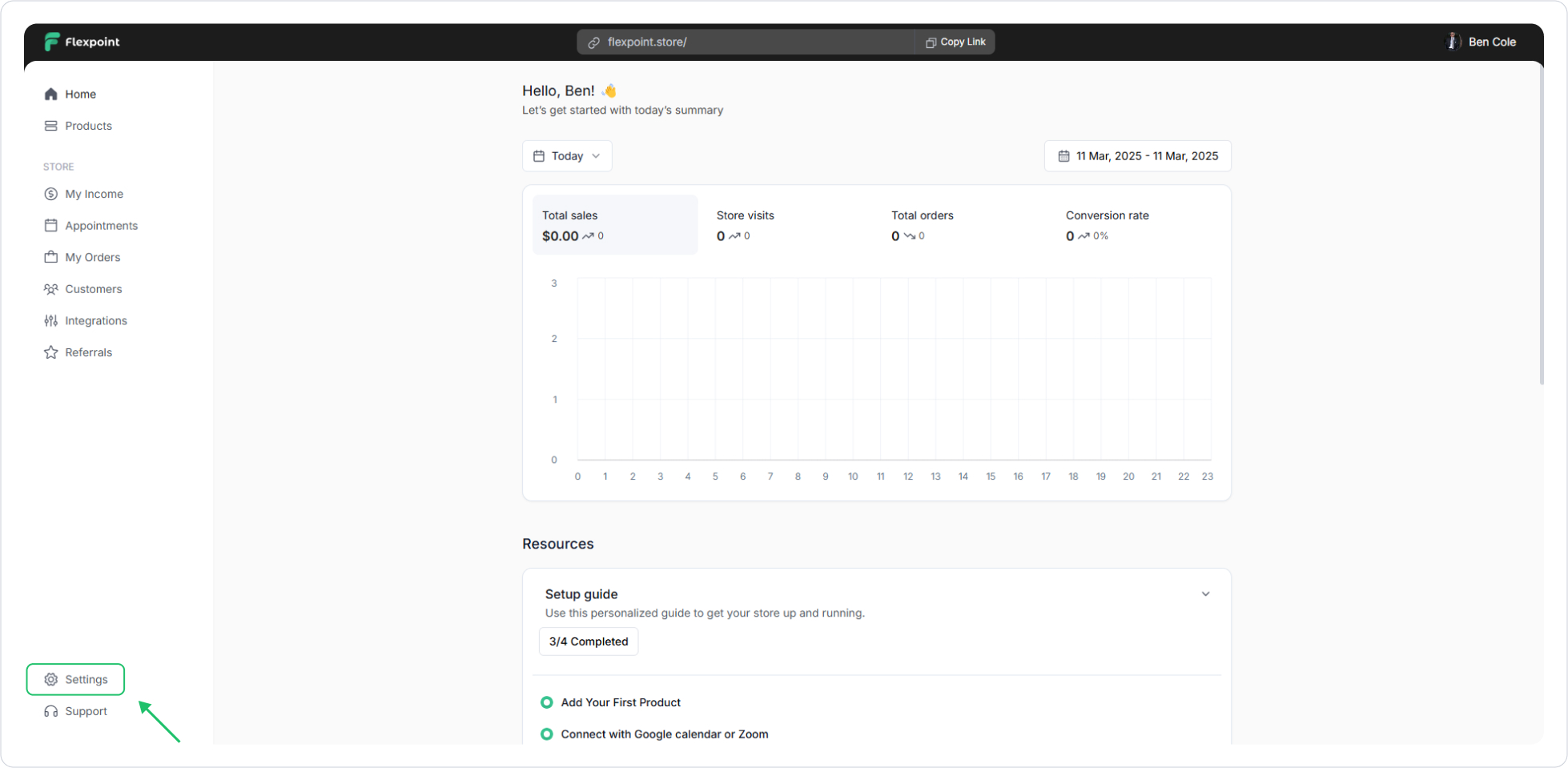Go to Products in the sidebar

88,126
